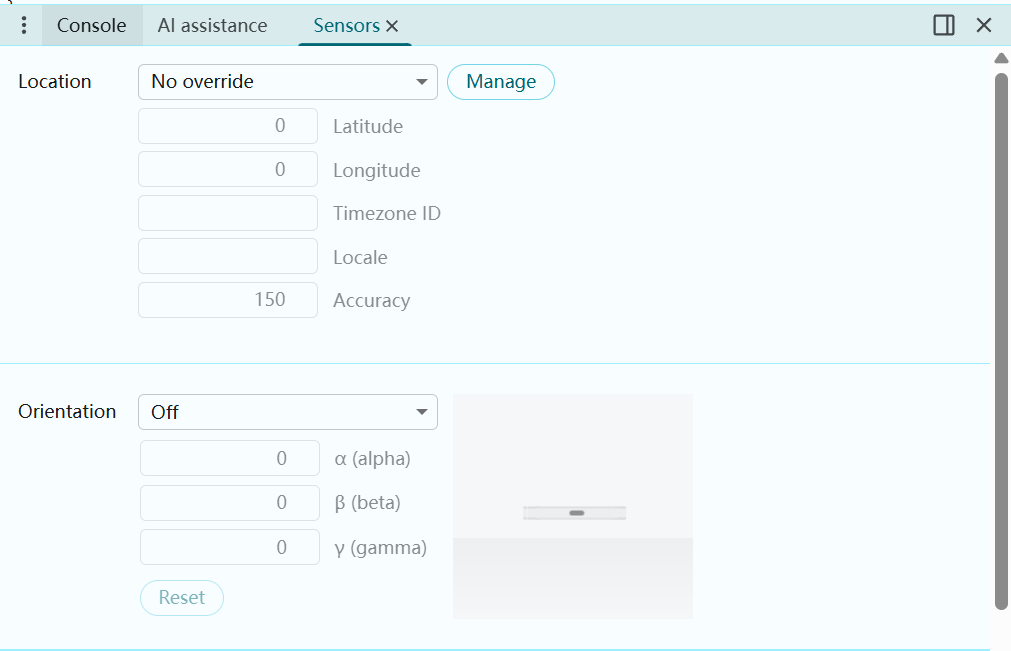Switch to the Console tab
Screen dimensions: 1011x651
click(91, 26)
